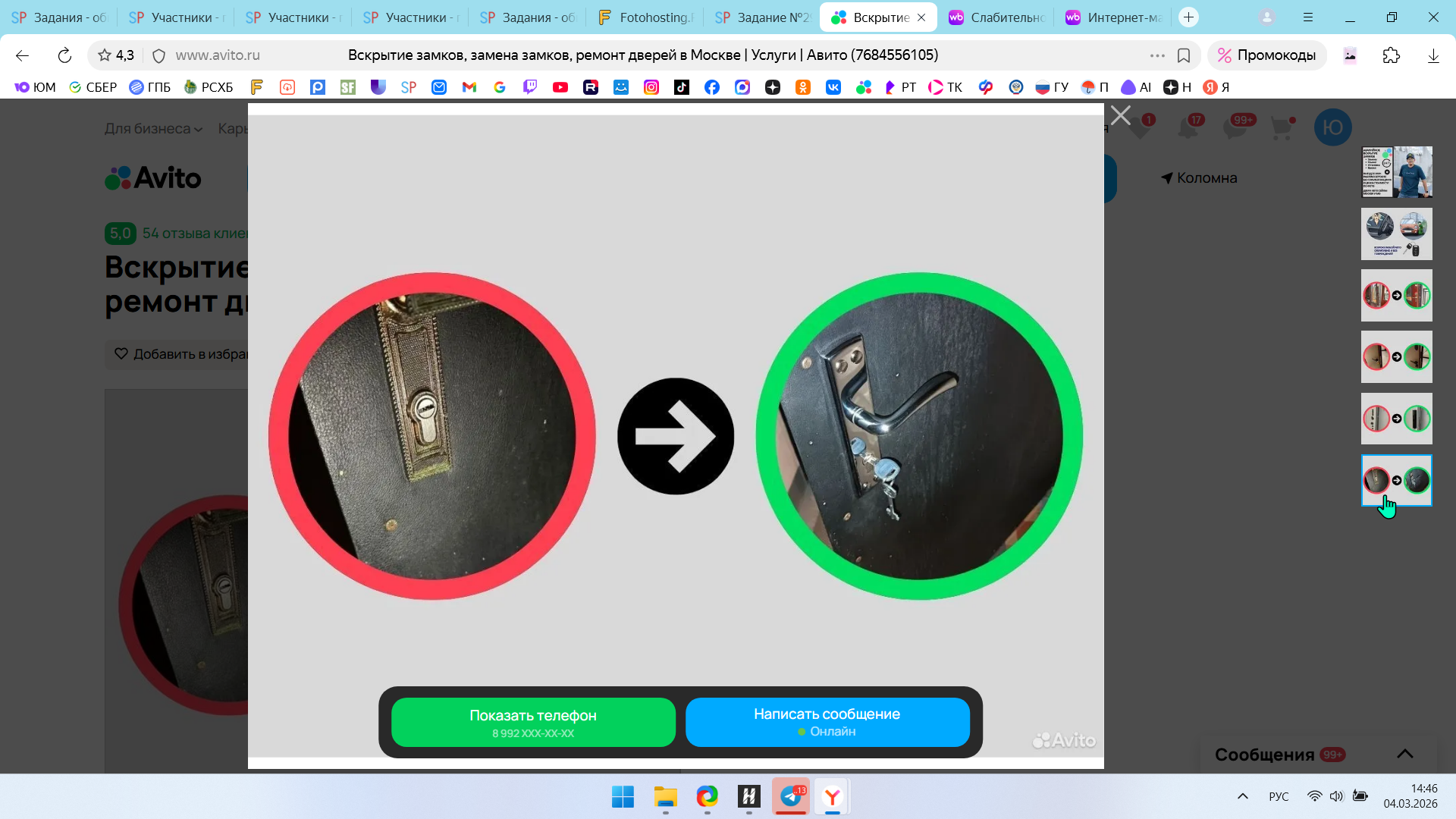
Task: Reload the page
Action: 64,55
